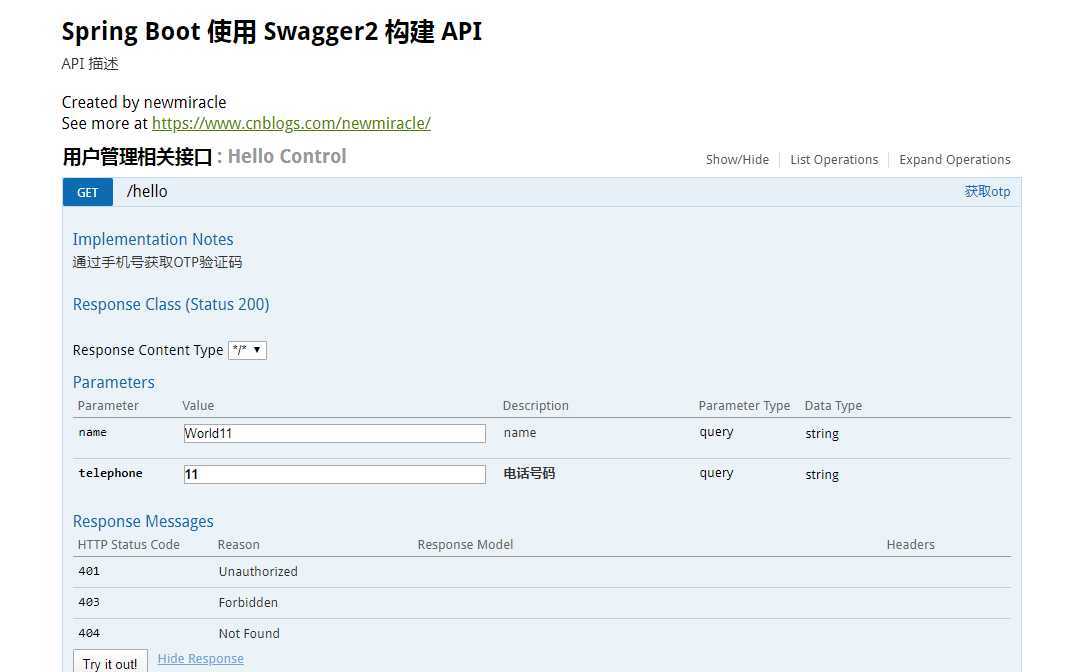
Task: Select the Not Found reason text
Action: [249, 633]
